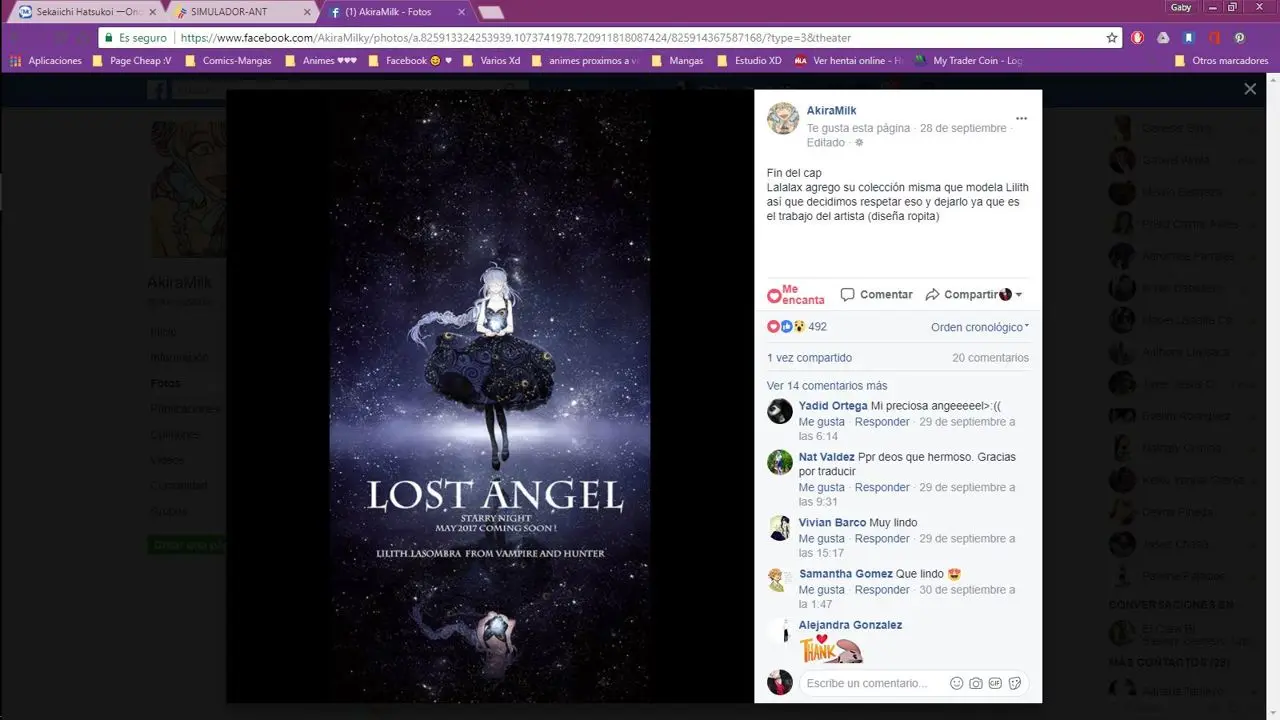
Task: Click the red Opera-style extension icon
Action: [1138, 38]
